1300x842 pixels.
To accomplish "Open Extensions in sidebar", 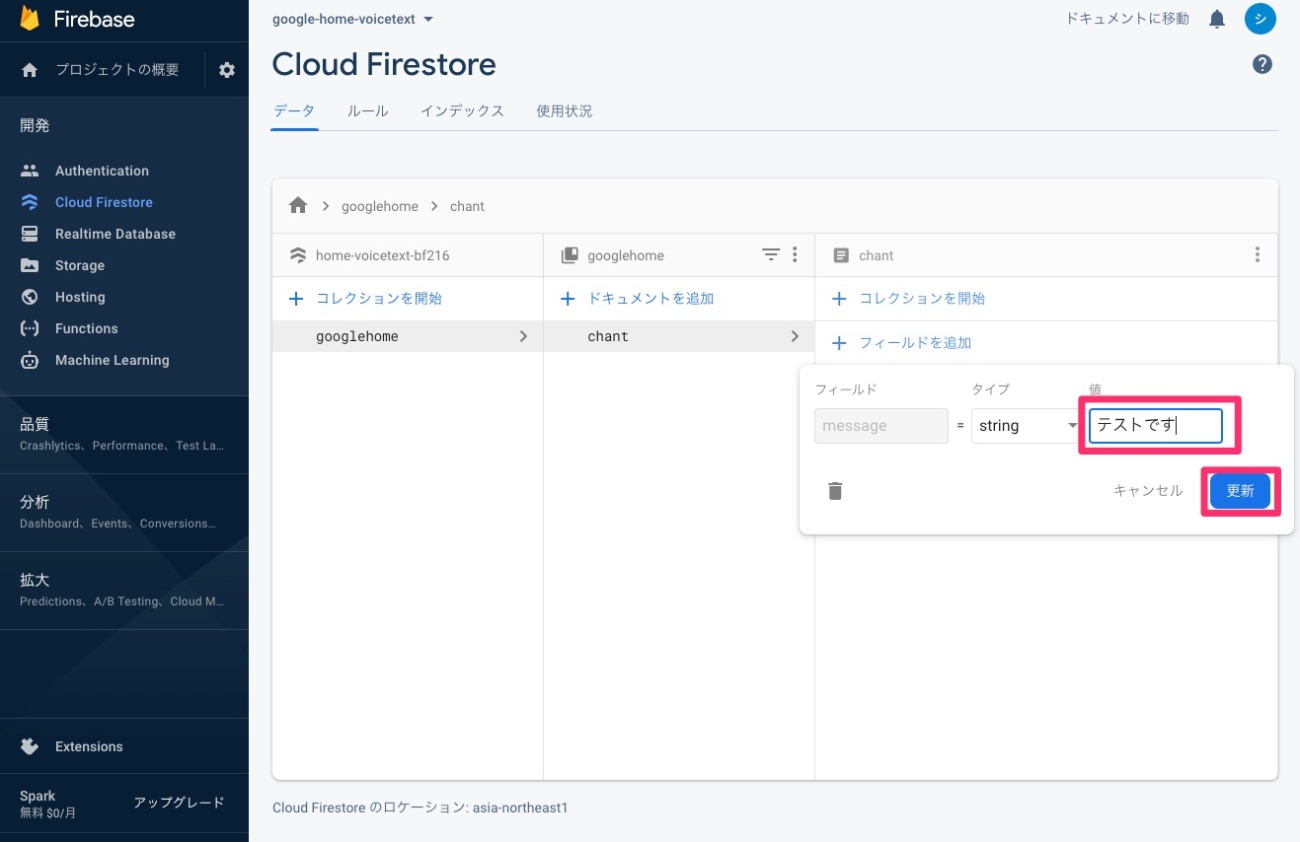I will pos(88,747).
